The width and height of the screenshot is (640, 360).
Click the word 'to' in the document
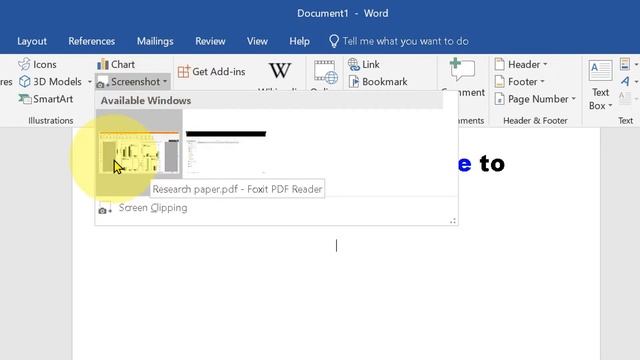pyautogui.click(x=492, y=163)
